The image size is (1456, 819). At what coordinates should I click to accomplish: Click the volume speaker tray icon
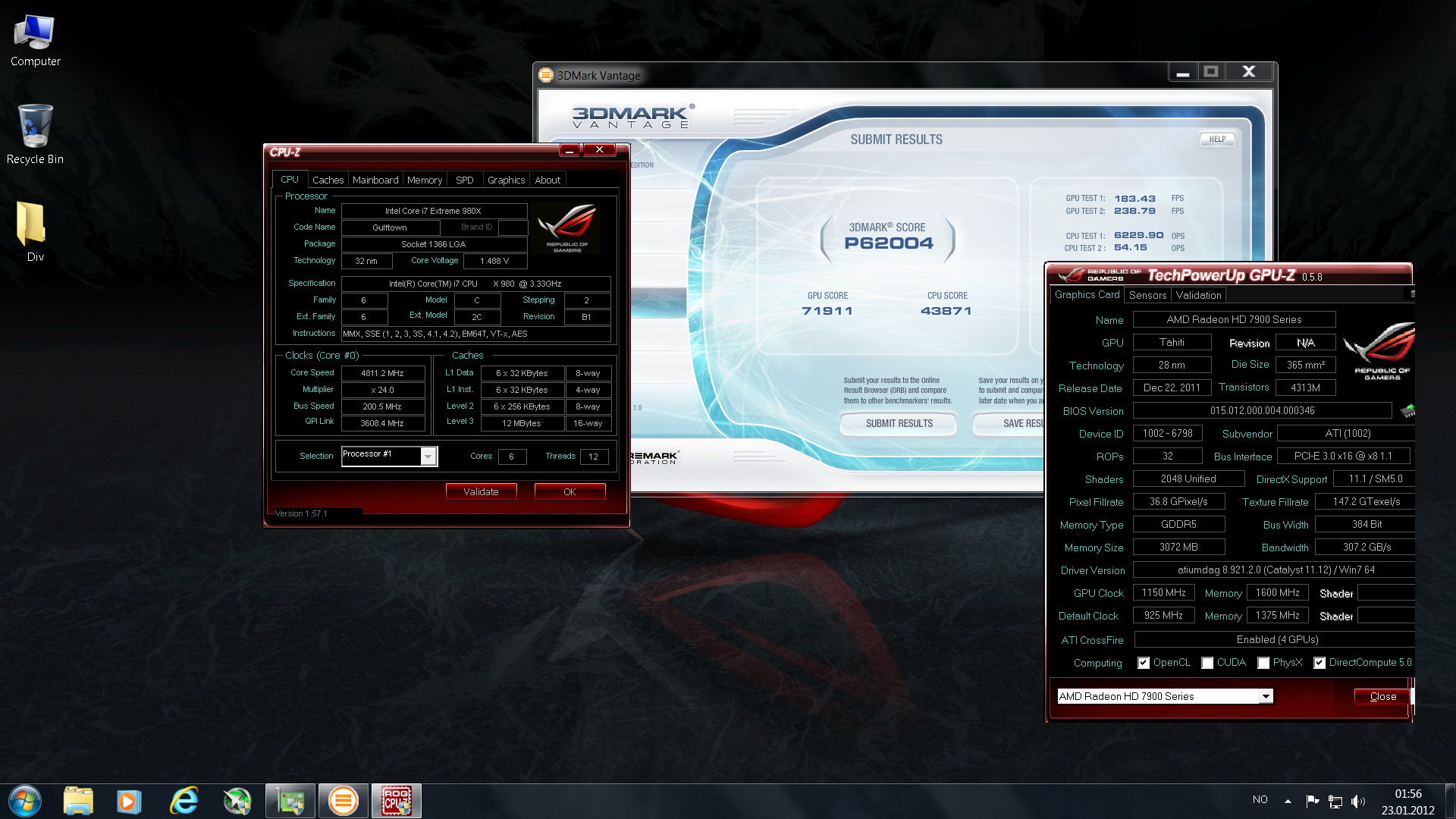[1358, 801]
